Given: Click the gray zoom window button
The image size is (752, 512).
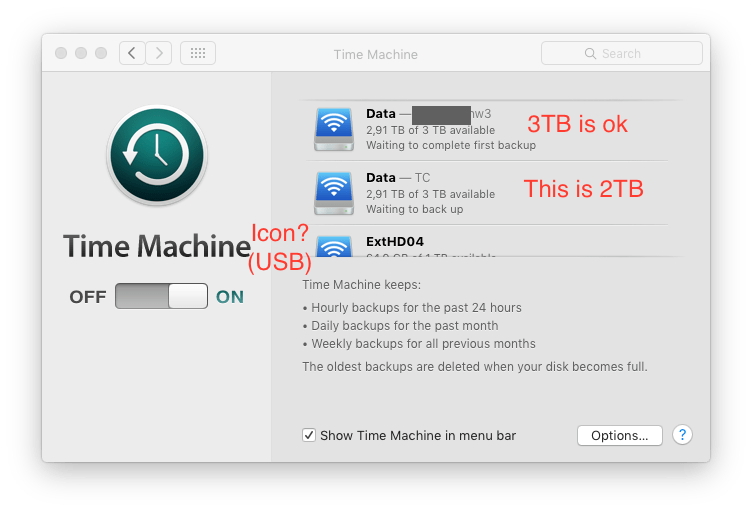Looking at the screenshot, I should click(101, 53).
